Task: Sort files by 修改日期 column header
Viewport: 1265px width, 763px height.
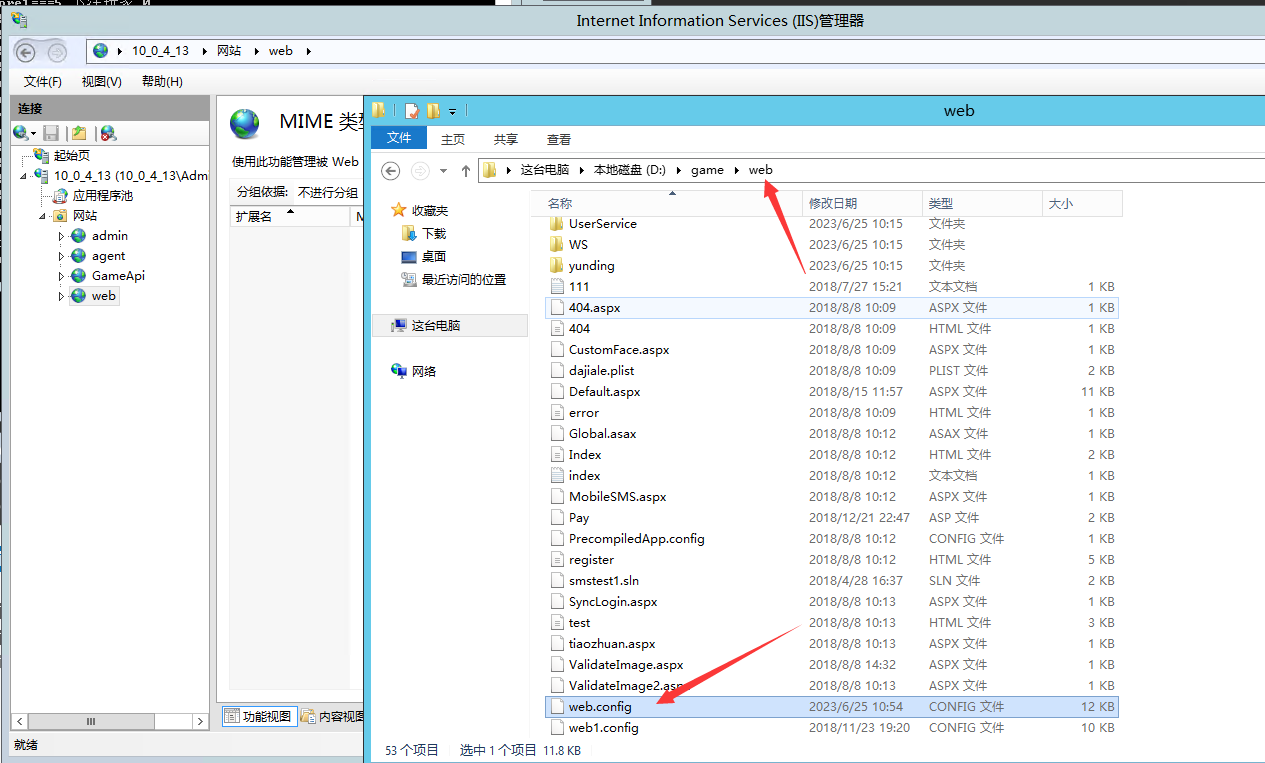Action: 832,204
